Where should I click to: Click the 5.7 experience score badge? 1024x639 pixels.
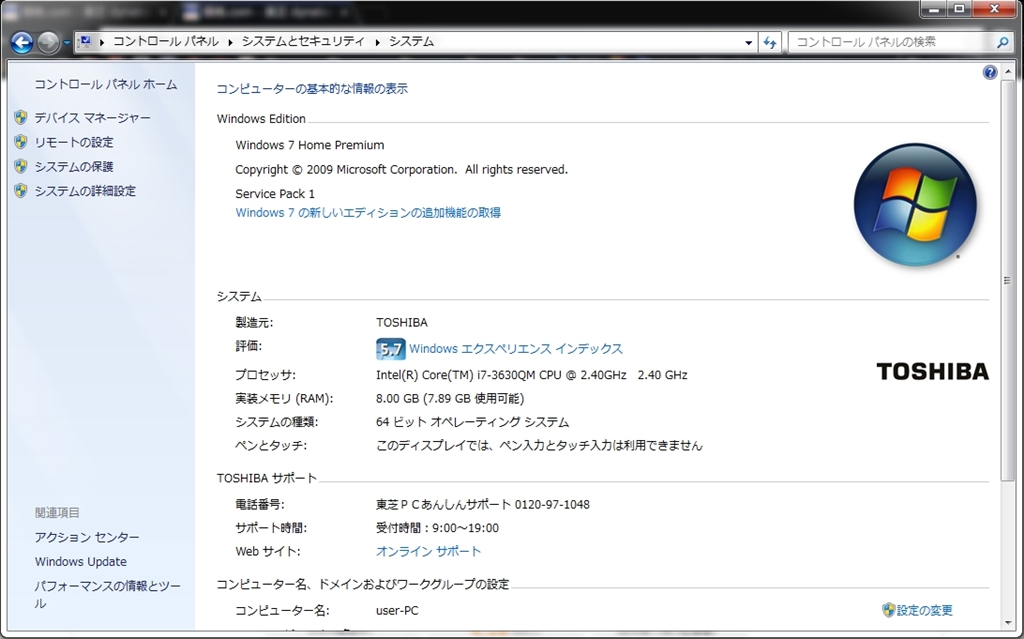tap(391, 349)
